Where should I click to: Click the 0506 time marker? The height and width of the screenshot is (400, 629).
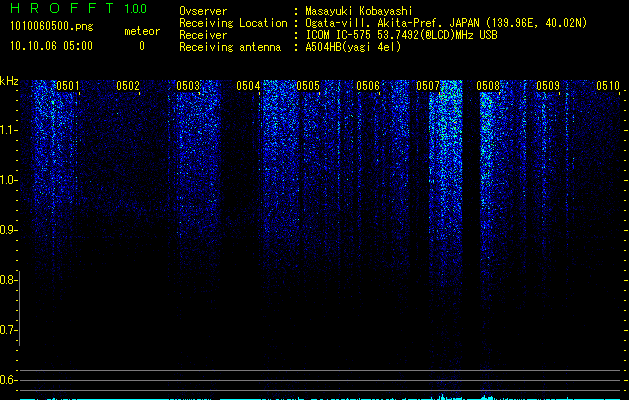367,85
